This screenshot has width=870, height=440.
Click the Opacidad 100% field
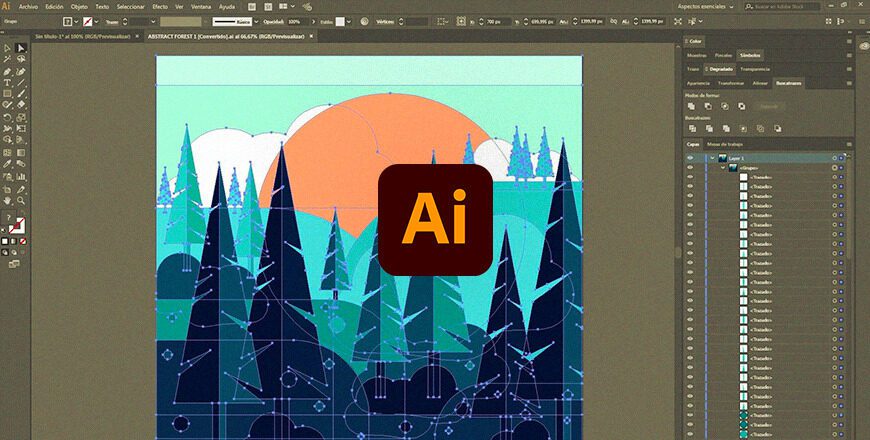297,21
